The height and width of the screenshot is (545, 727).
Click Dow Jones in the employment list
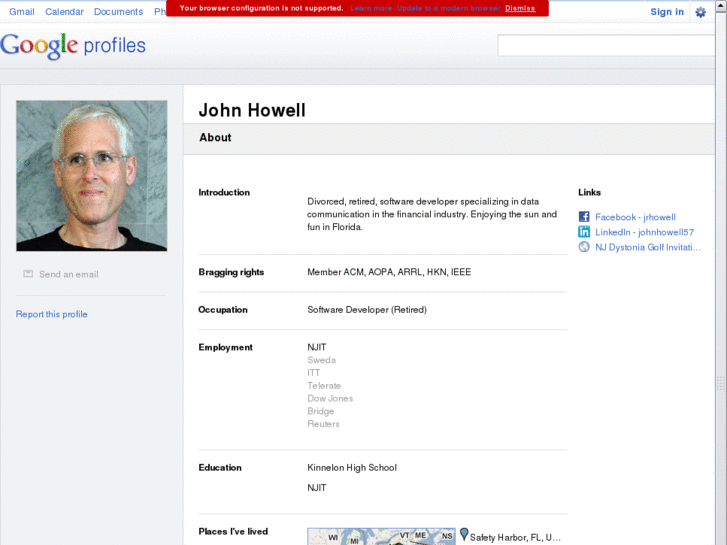pos(330,398)
